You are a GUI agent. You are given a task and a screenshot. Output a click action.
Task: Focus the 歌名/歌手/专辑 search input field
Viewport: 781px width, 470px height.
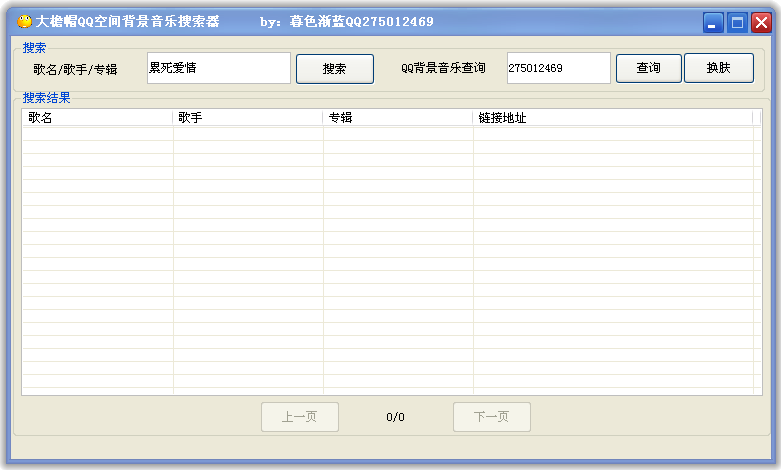219,68
